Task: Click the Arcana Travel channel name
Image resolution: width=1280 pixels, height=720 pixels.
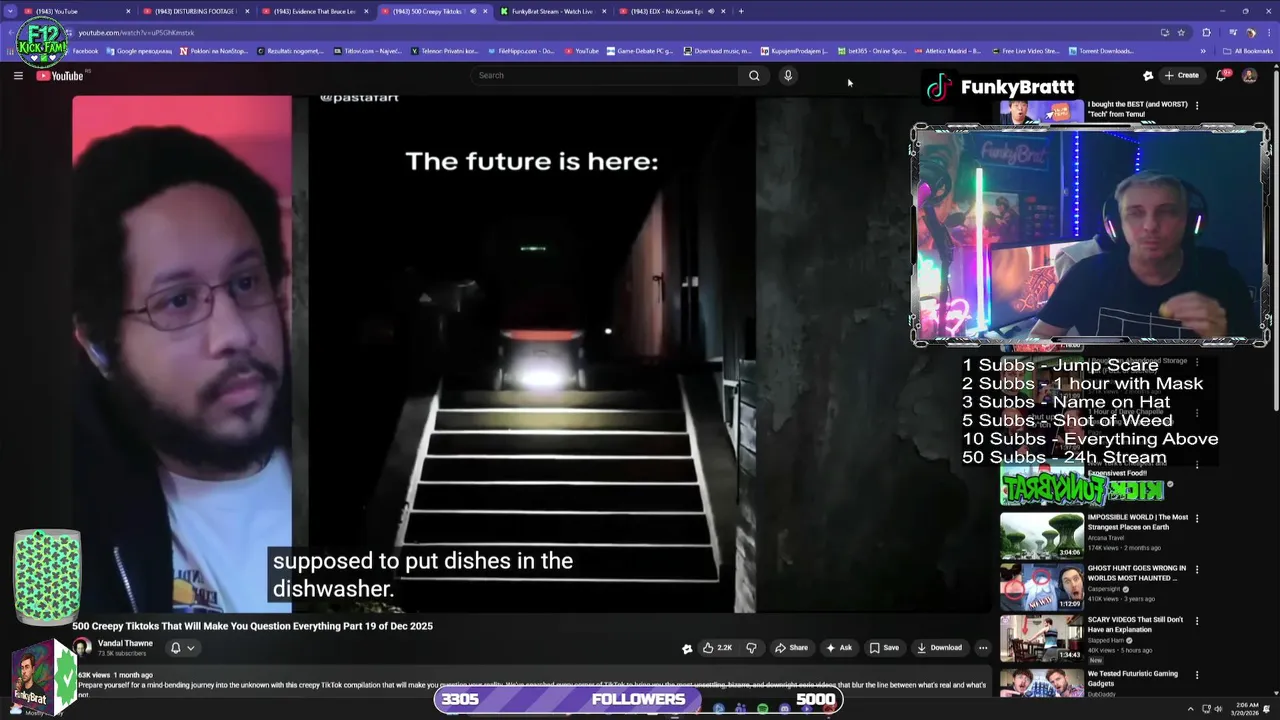Action: [1108, 538]
